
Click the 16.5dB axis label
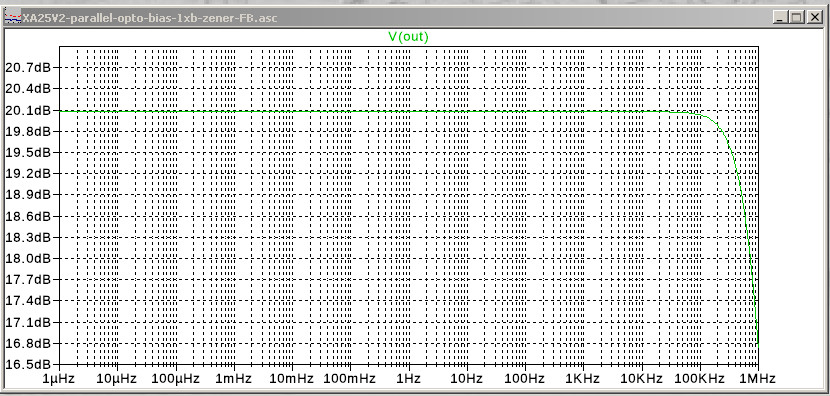(28, 364)
